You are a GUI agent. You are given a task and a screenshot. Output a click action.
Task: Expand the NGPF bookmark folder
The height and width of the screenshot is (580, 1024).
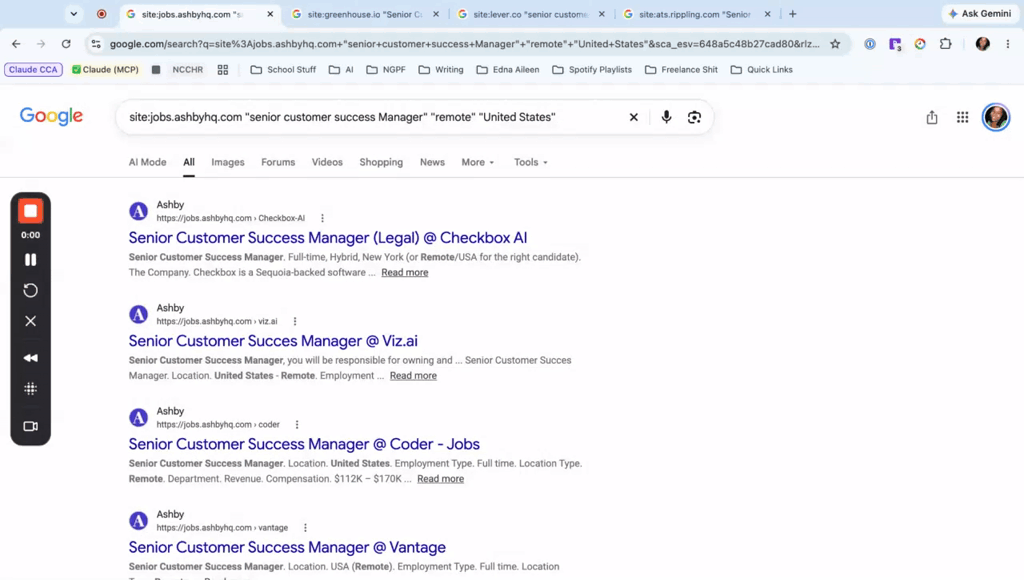pos(386,69)
